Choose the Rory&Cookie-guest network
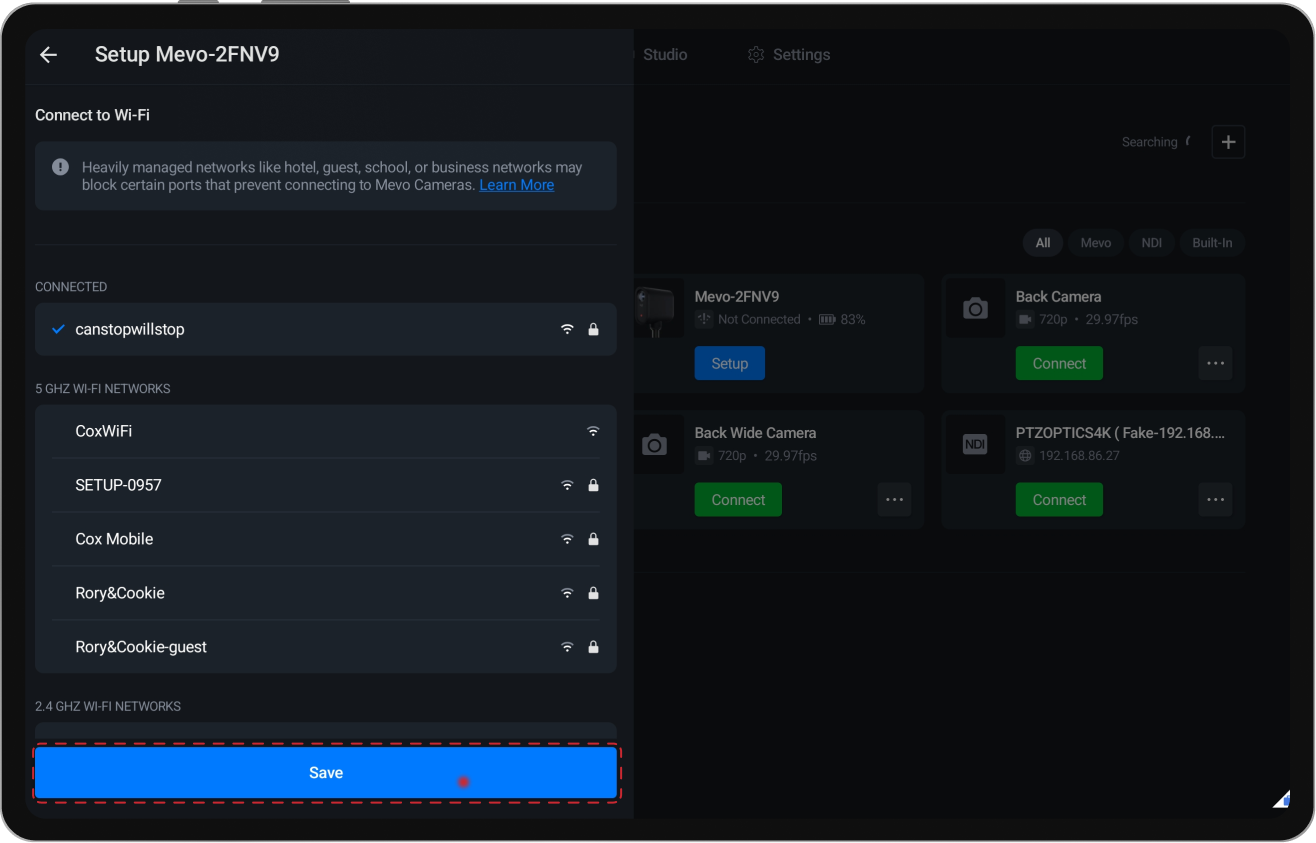This screenshot has width=1316, height=843. (326, 647)
